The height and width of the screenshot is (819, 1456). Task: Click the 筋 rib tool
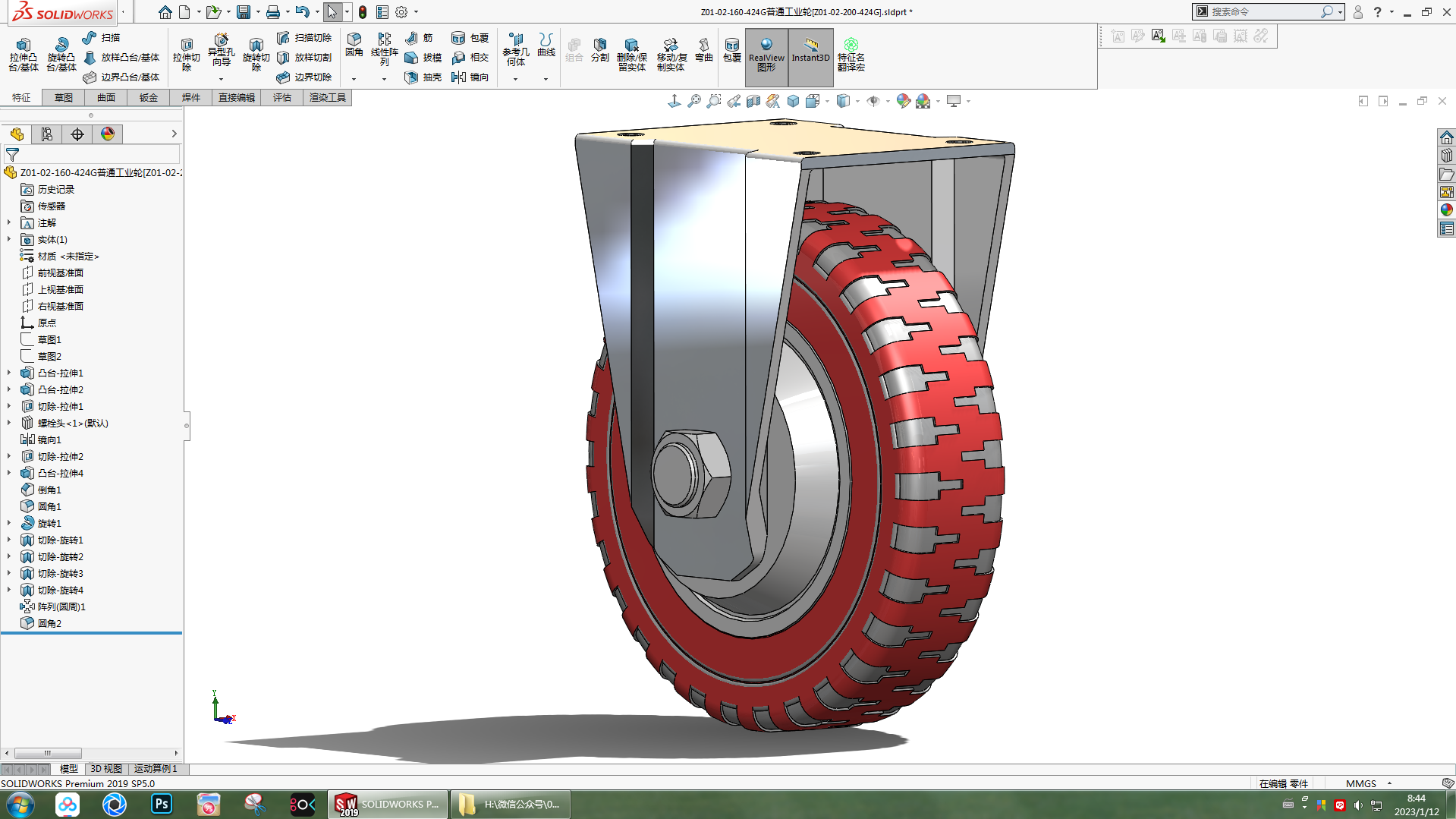tap(420, 37)
